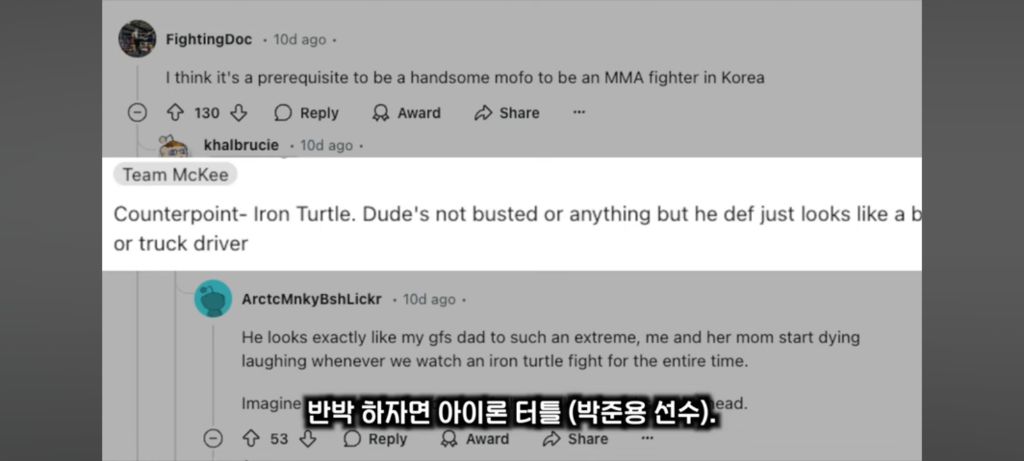Open khalbrucie's user profile link

point(240,145)
